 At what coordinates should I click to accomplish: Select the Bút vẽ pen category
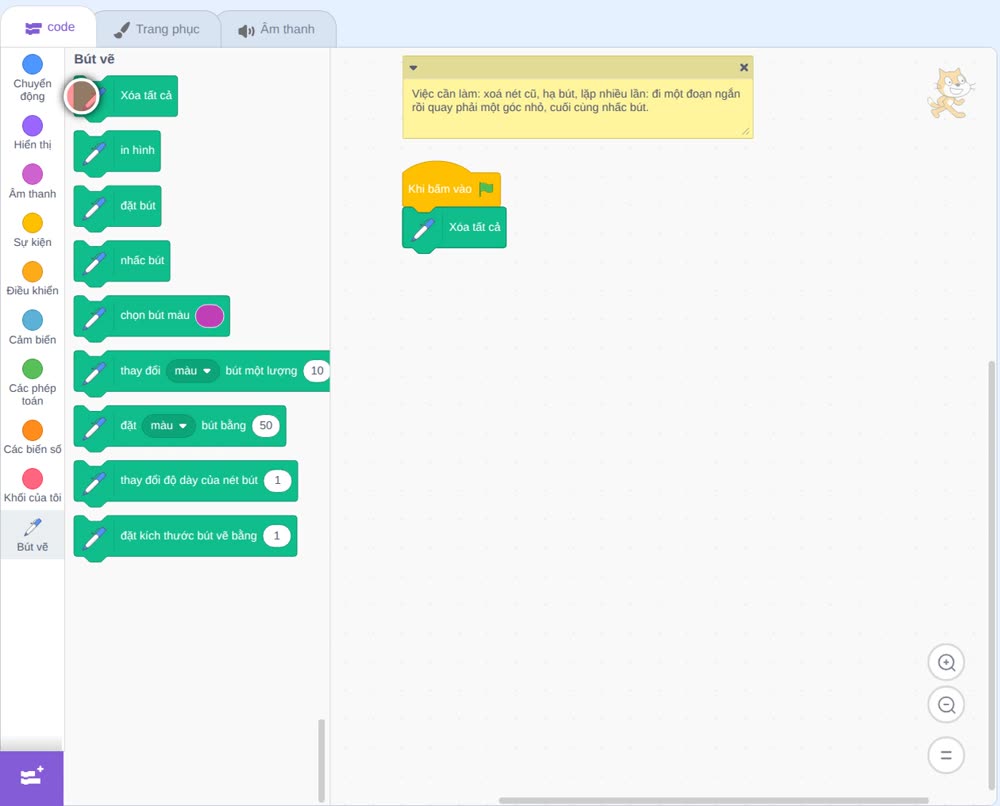[x=32, y=534]
